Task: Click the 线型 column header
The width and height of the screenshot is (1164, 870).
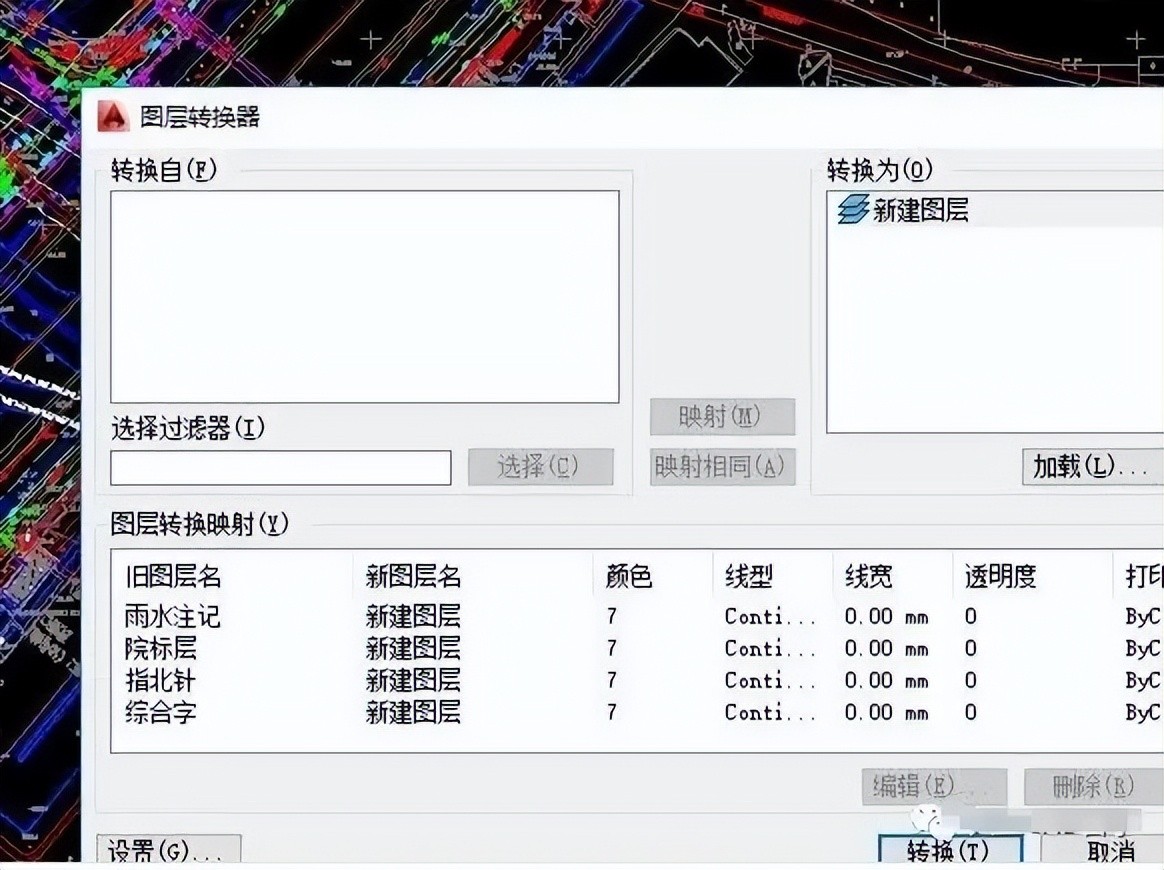Action: [x=749, y=577]
